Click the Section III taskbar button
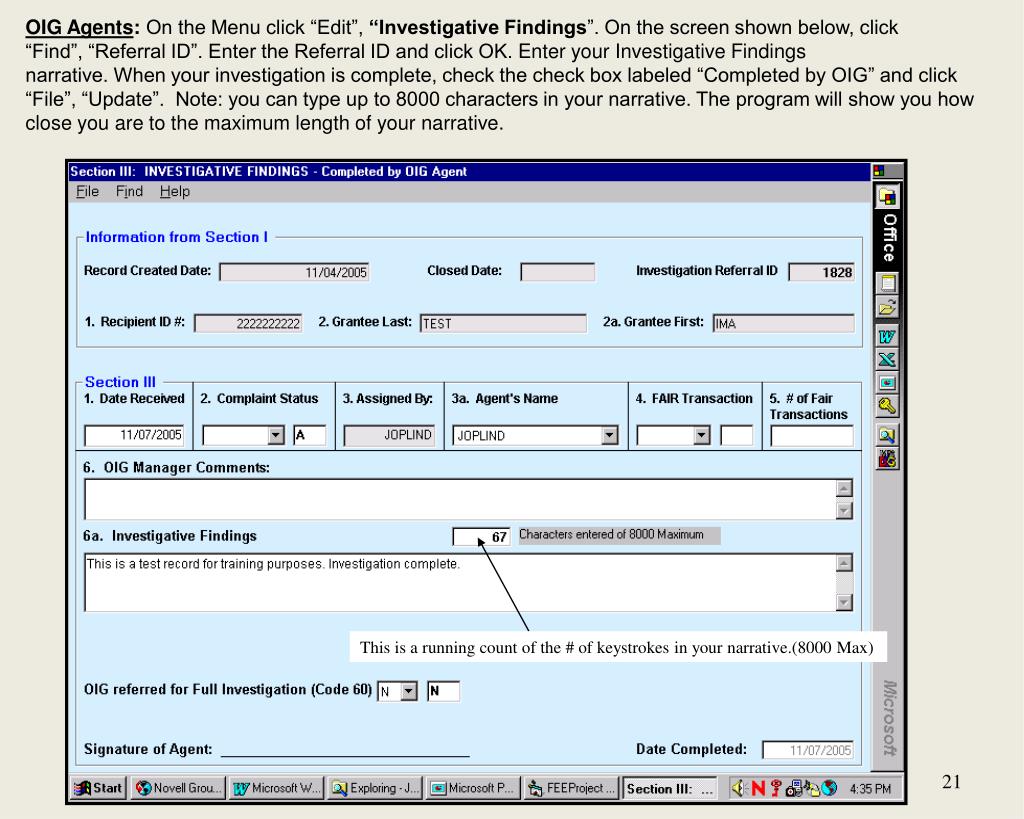 coord(670,788)
